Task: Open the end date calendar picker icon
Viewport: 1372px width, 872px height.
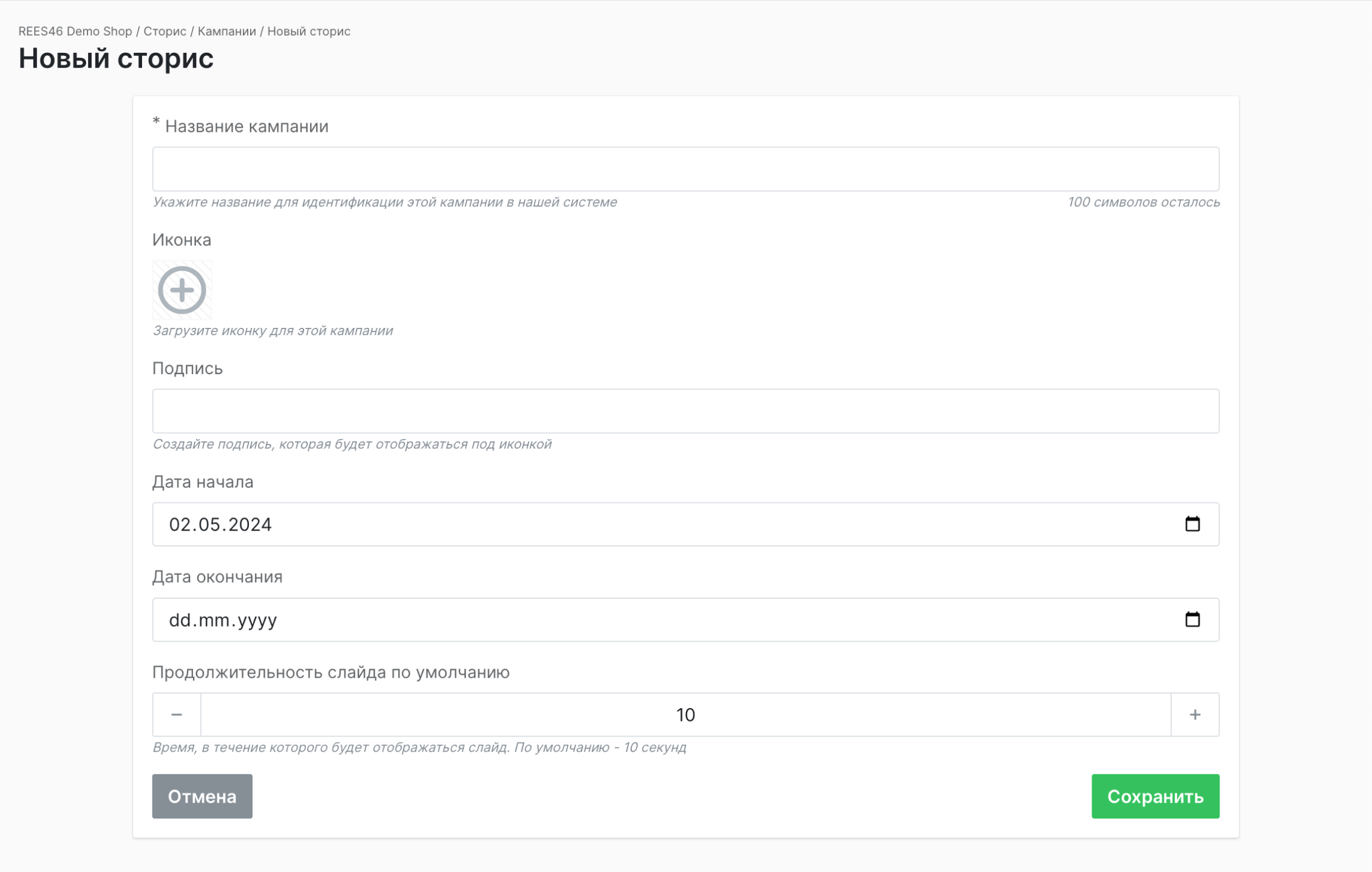Action: [x=1192, y=619]
